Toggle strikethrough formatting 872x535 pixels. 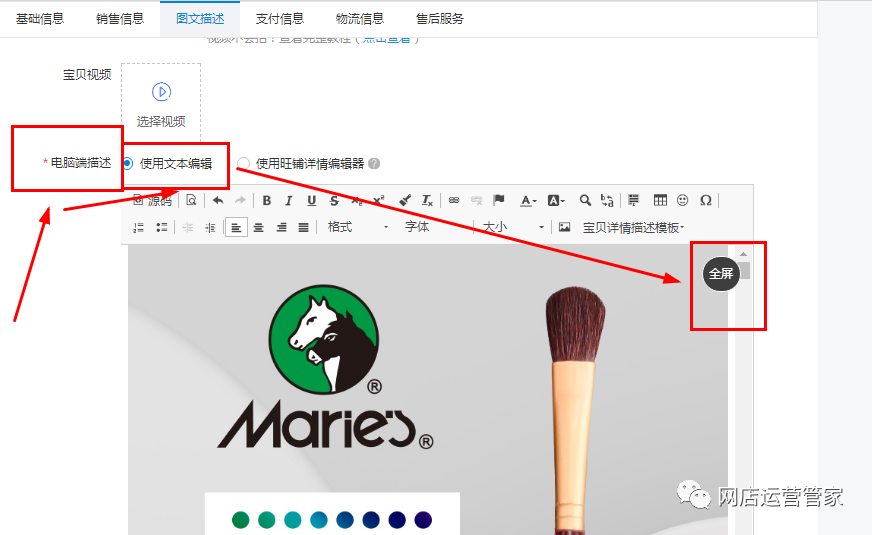334,201
